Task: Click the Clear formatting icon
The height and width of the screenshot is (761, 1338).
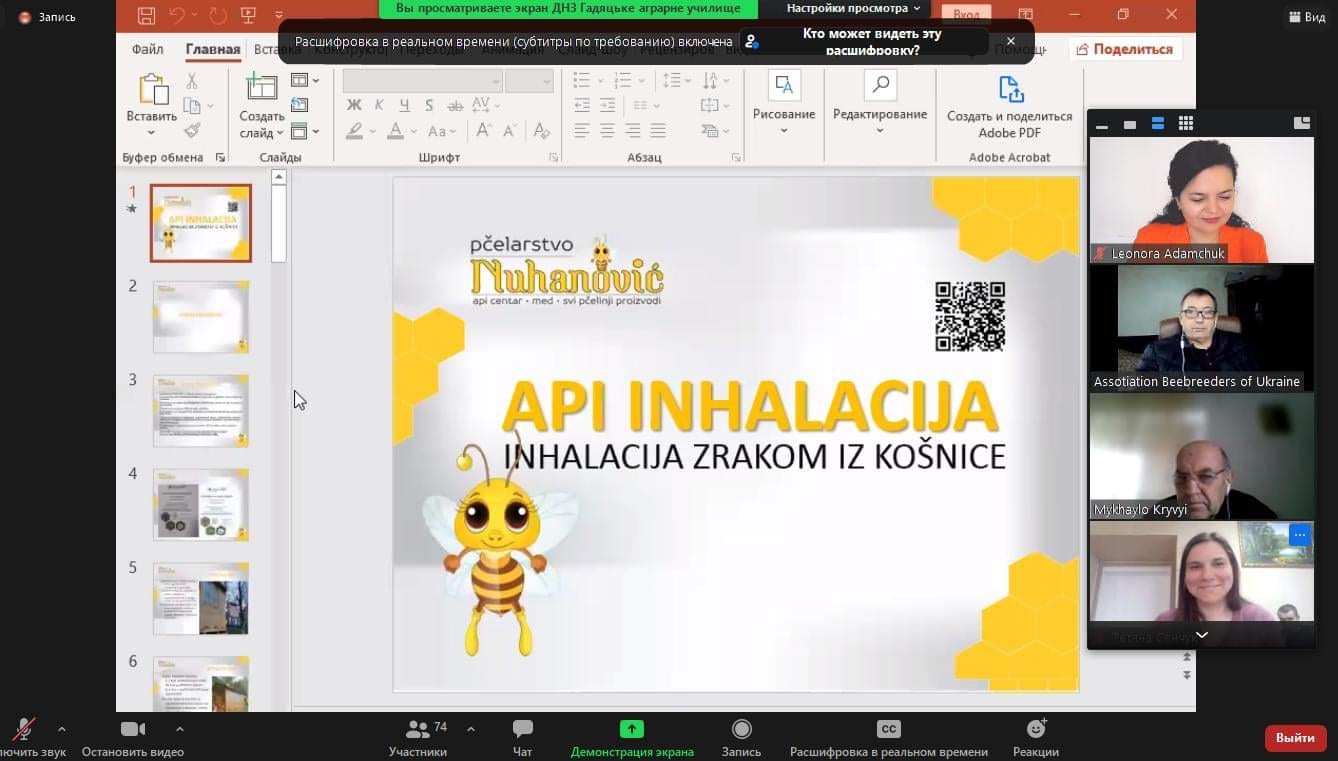Action: click(541, 131)
